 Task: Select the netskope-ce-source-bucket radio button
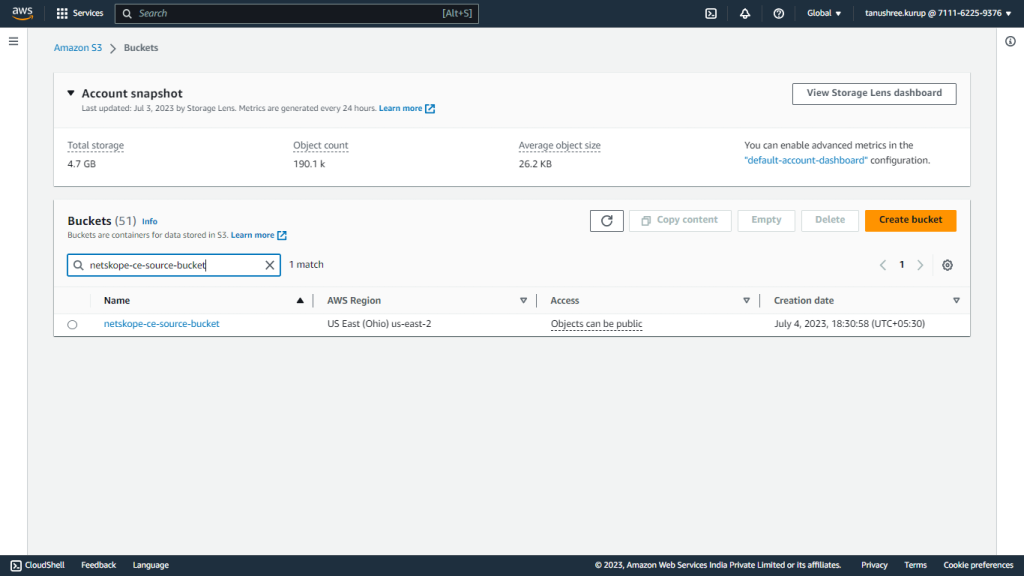(x=72, y=325)
